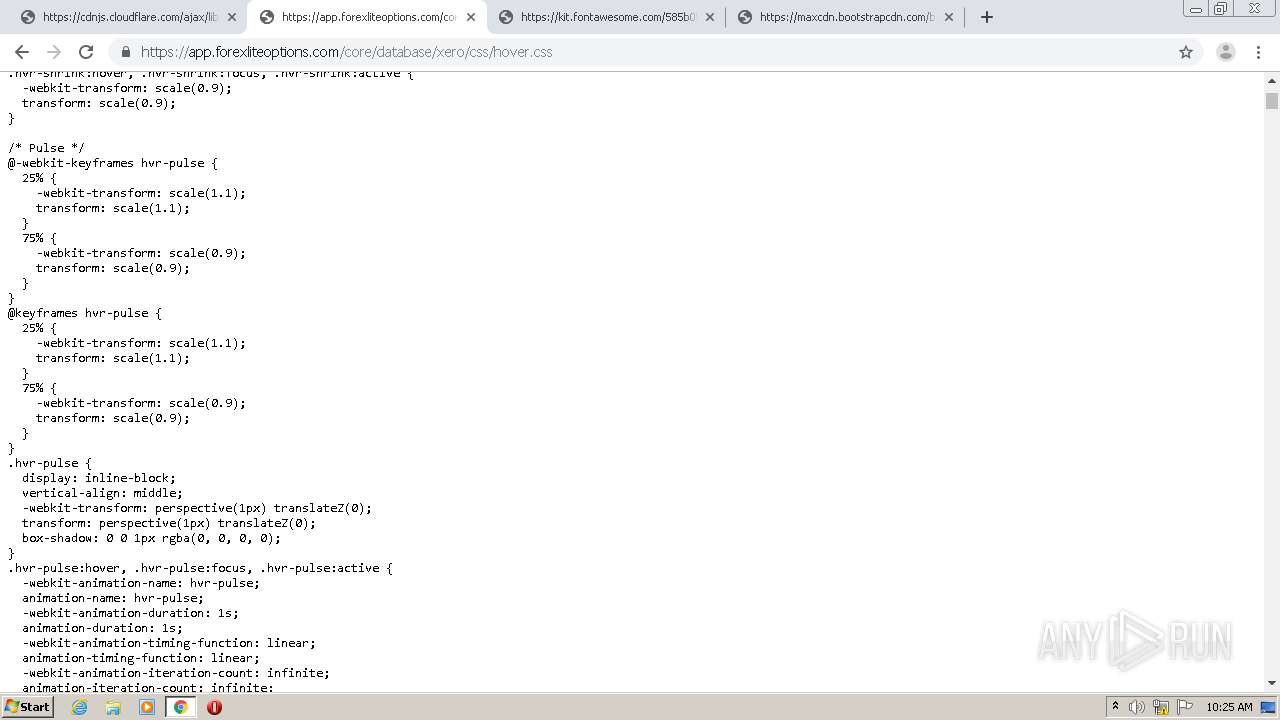Click 'vertical-align: middle;' line
This screenshot has height=720, width=1280.
(102, 493)
